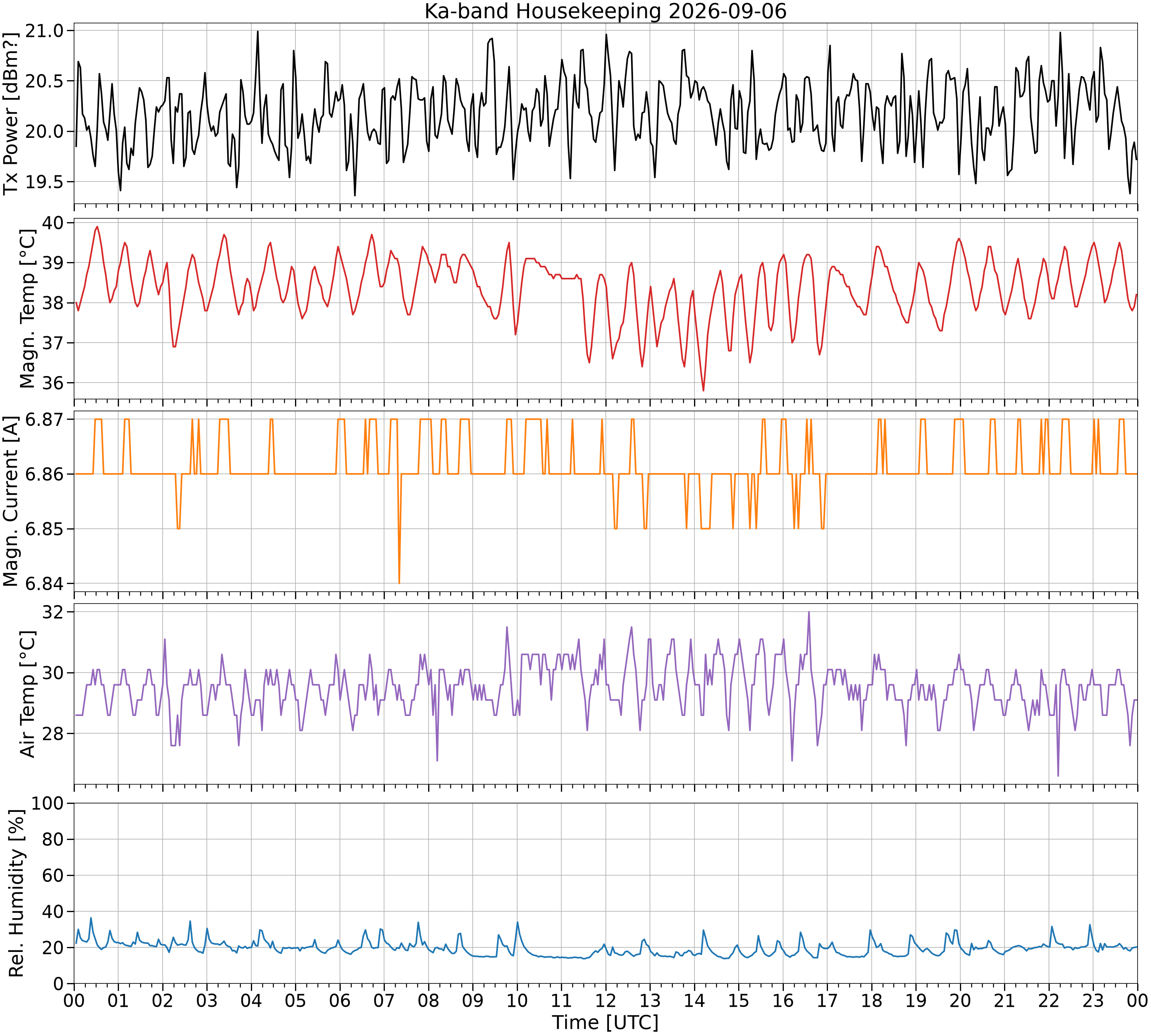Click the Ka-band Housekeeping 2026-09-06 title
Viewport: 1151px width, 1036px height.
[605, 12]
